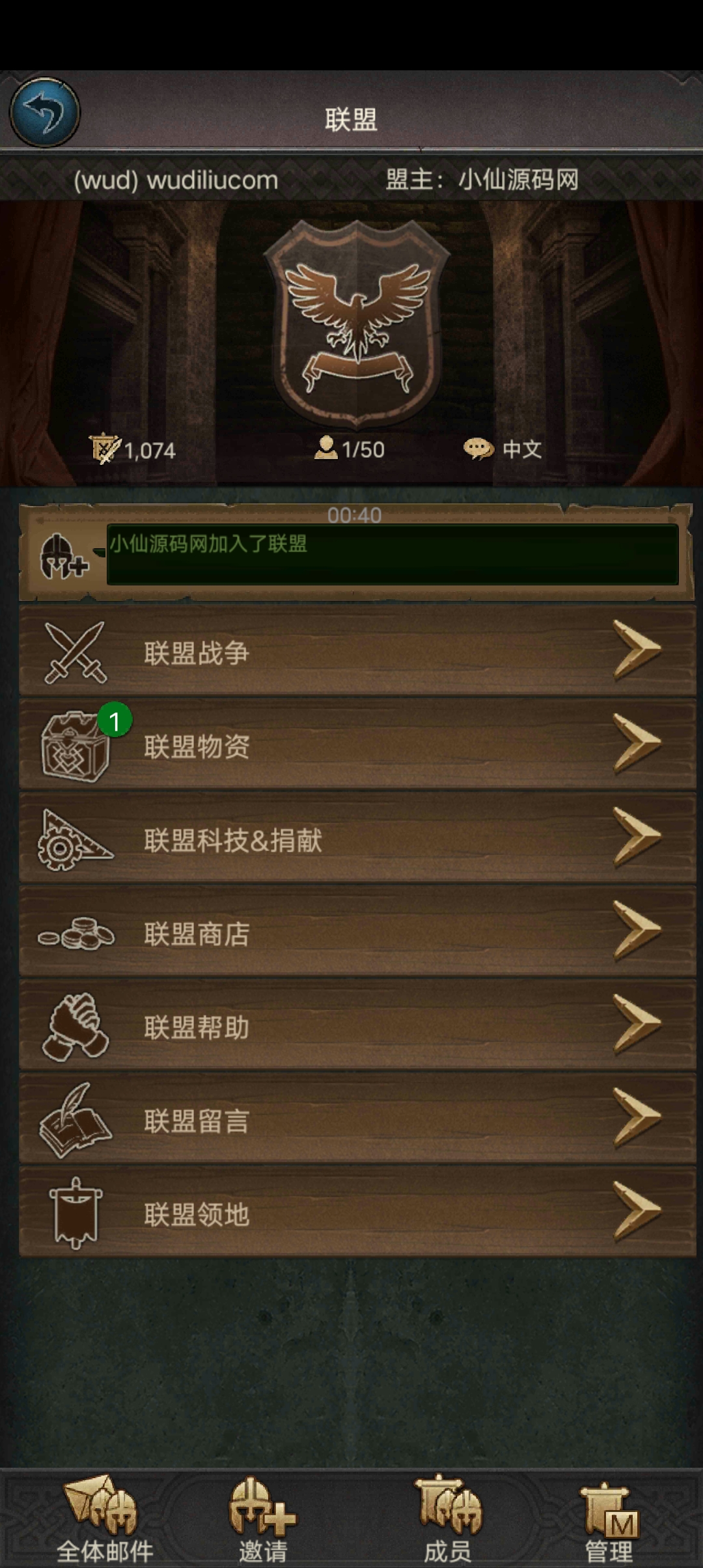The height and width of the screenshot is (1568, 703).
Task: Open alliance supplies chest icon
Action: [x=76, y=746]
